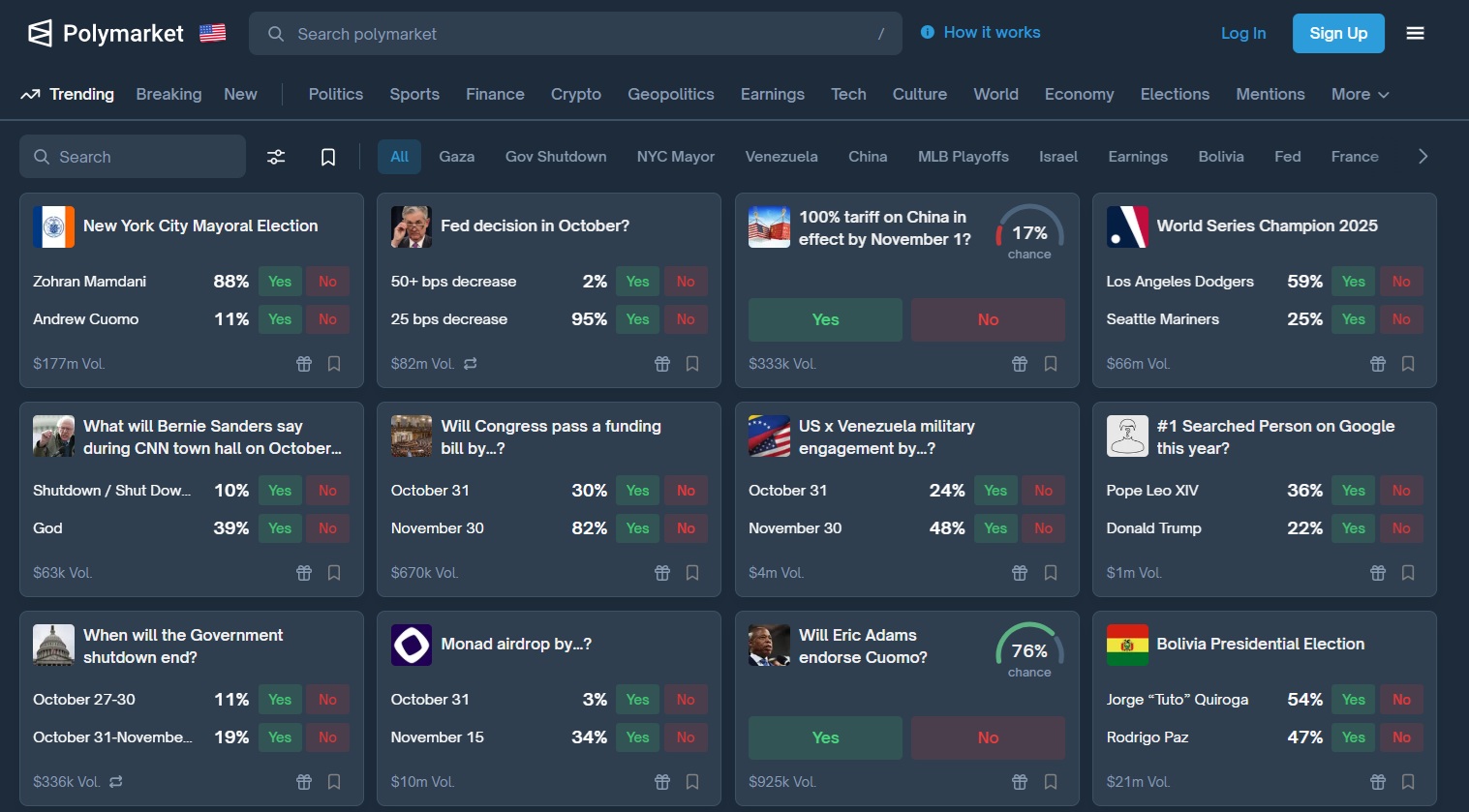Open the Will Eric Adams endorse Cuomo title
The height and width of the screenshot is (812, 1469).
tap(863, 647)
